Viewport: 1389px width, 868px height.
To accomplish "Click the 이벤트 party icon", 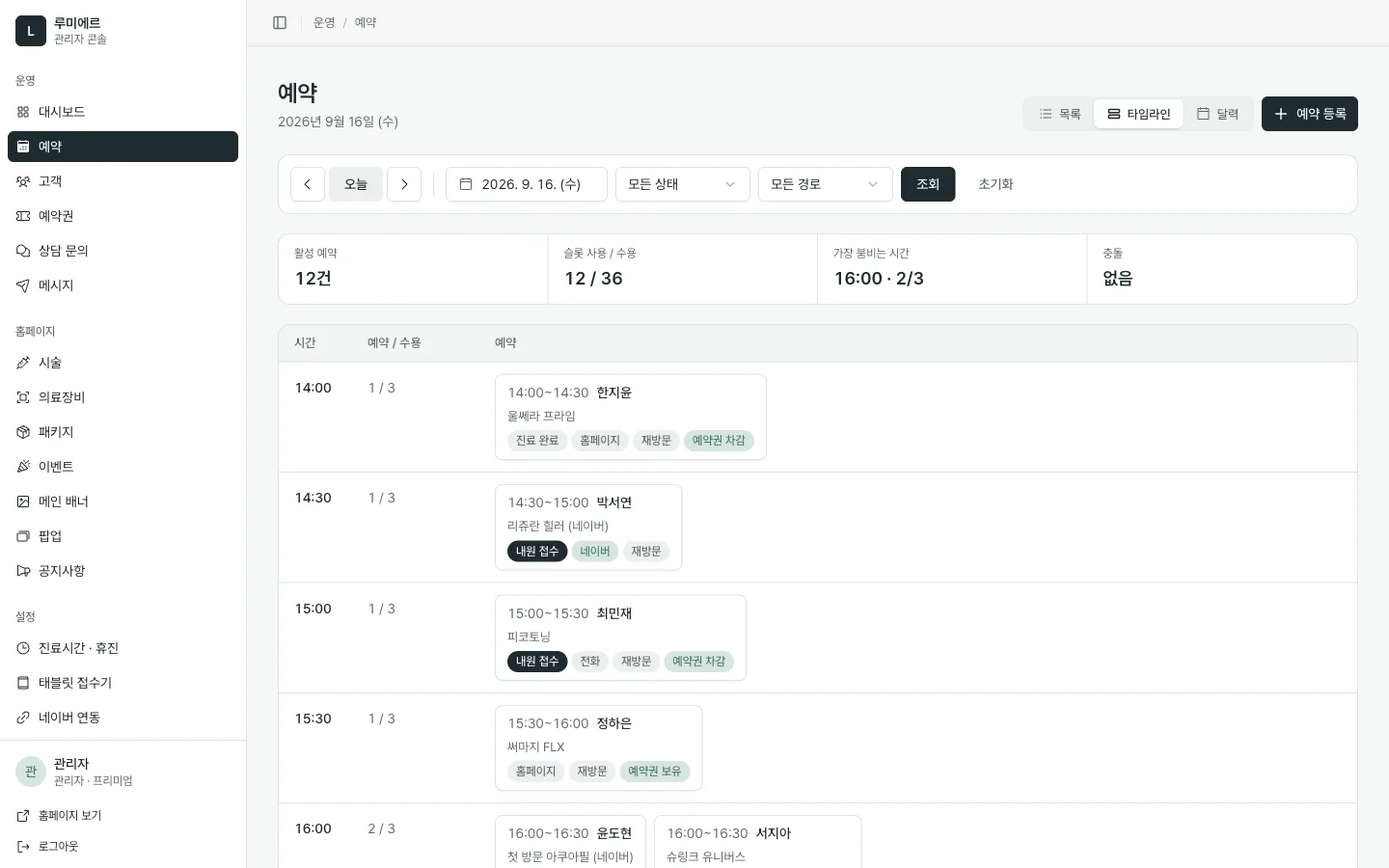I will (x=23, y=467).
